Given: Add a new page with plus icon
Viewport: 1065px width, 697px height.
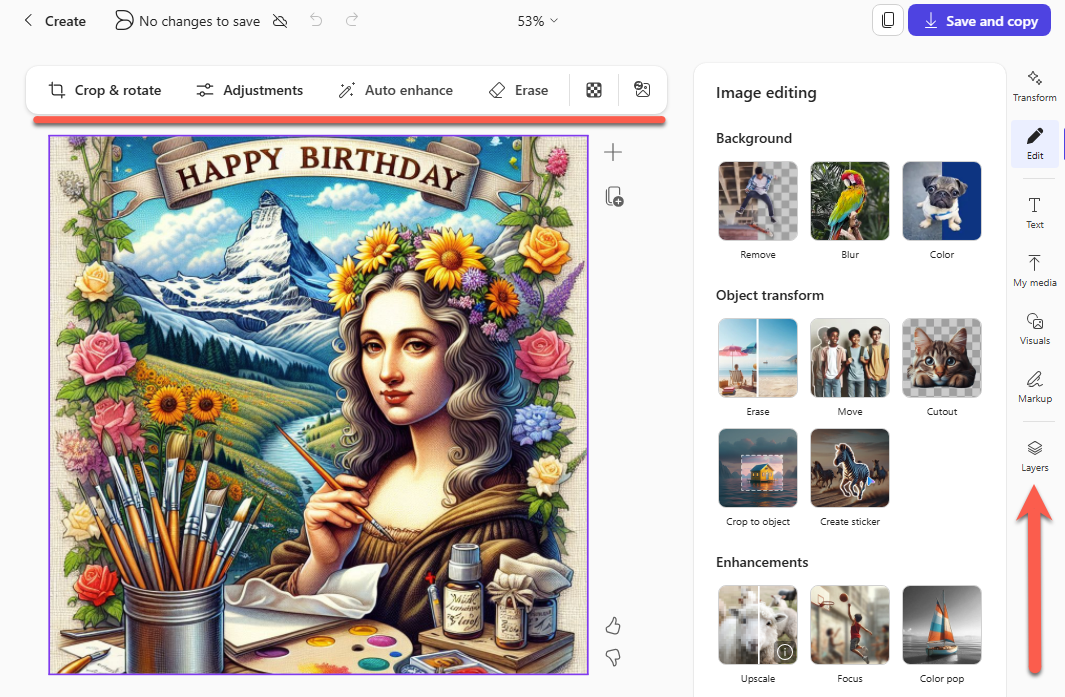Looking at the screenshot, I should (x=613, y=152).
